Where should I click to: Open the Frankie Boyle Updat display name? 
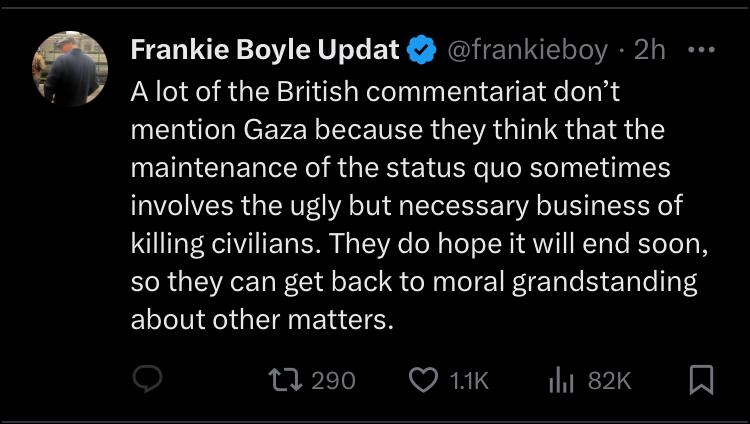pyautogui.click(x=266, y=49)
